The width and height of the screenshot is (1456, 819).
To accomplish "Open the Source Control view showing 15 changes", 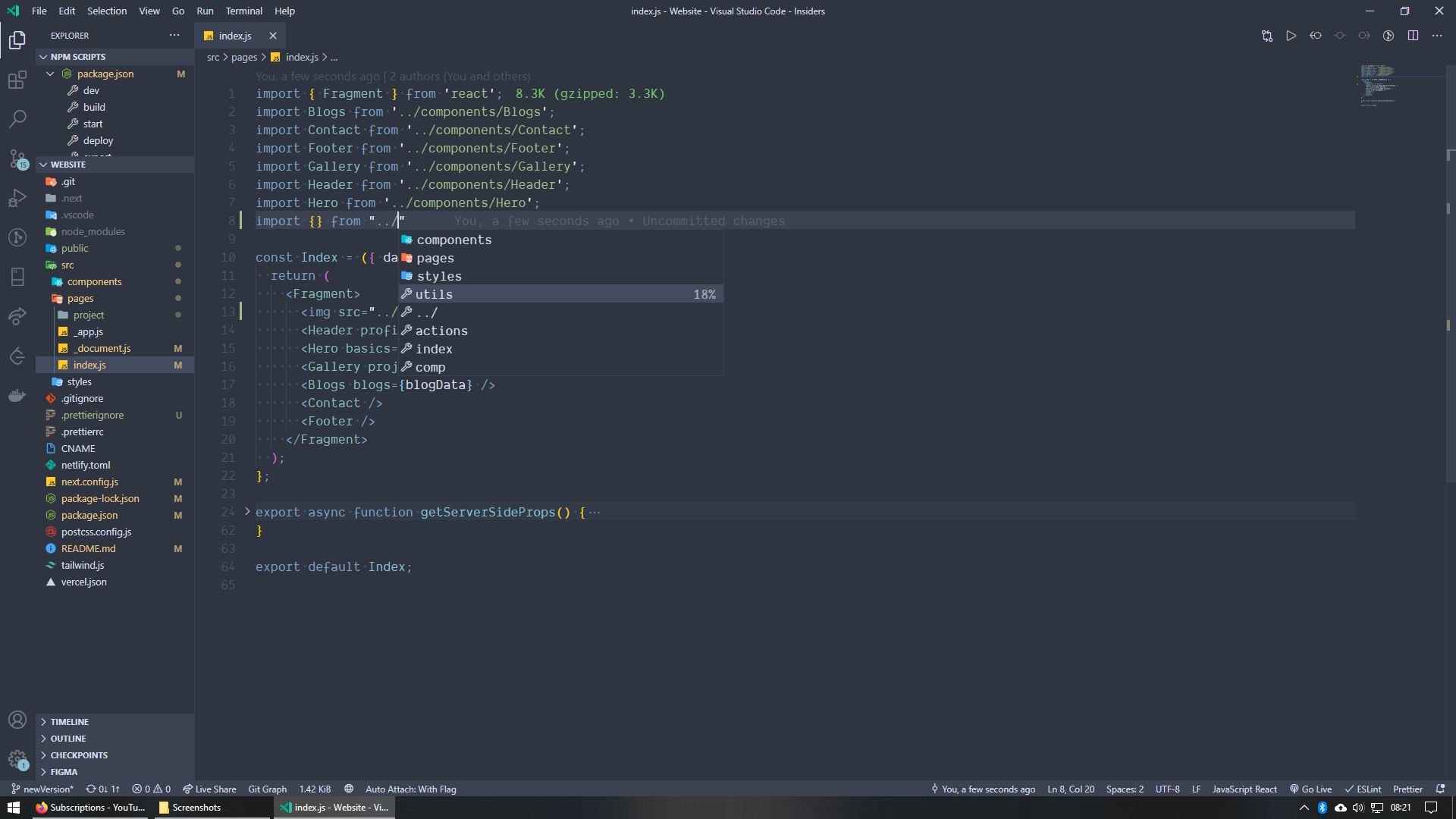I will 17,158.
